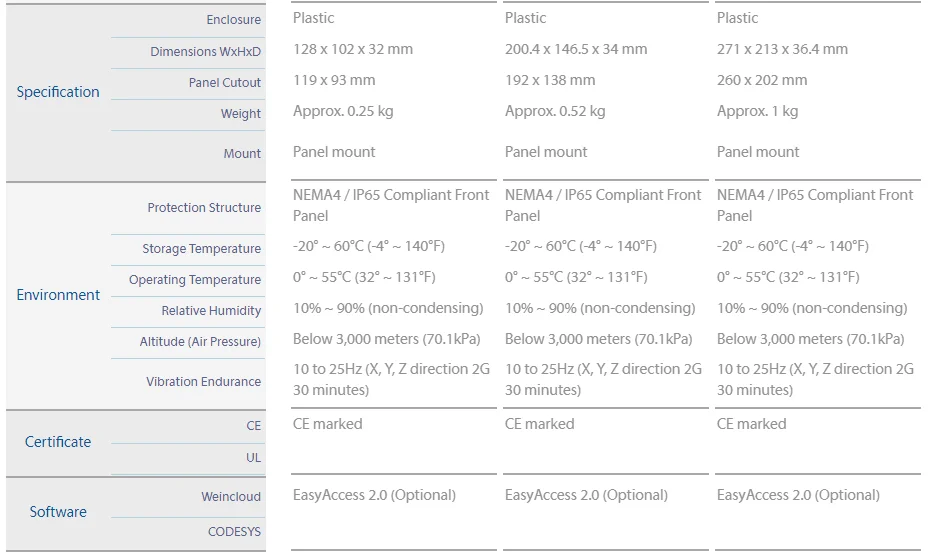
Task: Select the Software section heading
Action: 58,512
